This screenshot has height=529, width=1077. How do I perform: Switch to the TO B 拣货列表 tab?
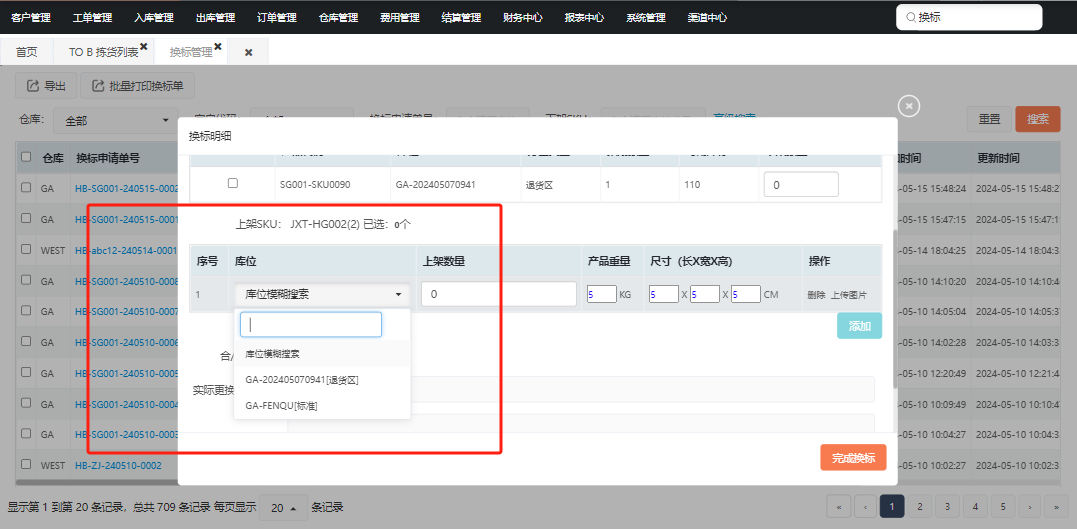click(104, 52)
